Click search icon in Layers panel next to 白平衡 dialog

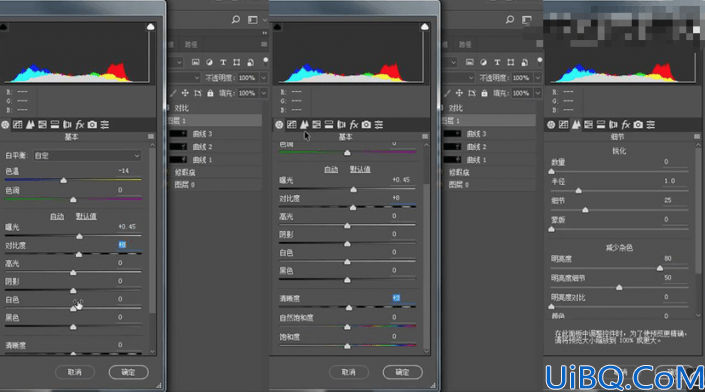pyautogui.click(x=236, y=20)
